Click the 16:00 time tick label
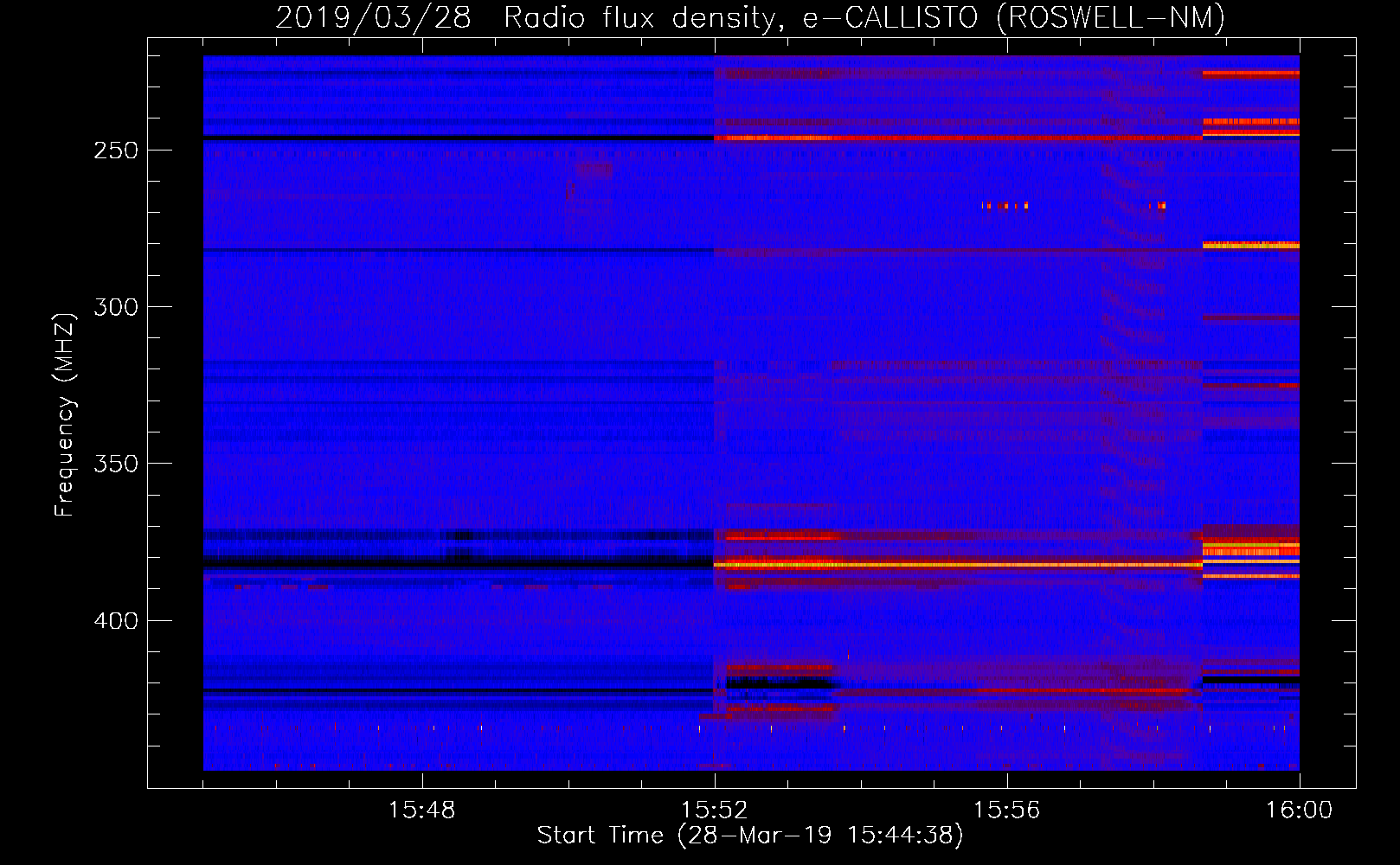Viewport: 1400px width, 865px height. click(x=1299, y=811)
